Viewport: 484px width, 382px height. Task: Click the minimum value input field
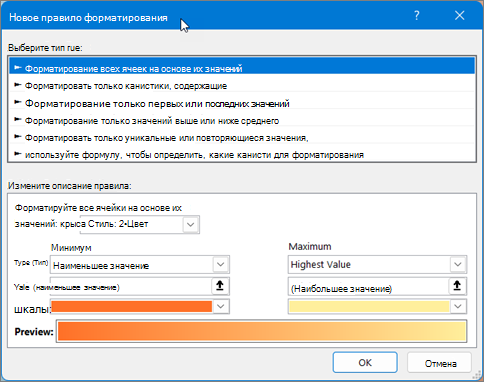pos(131,286)
